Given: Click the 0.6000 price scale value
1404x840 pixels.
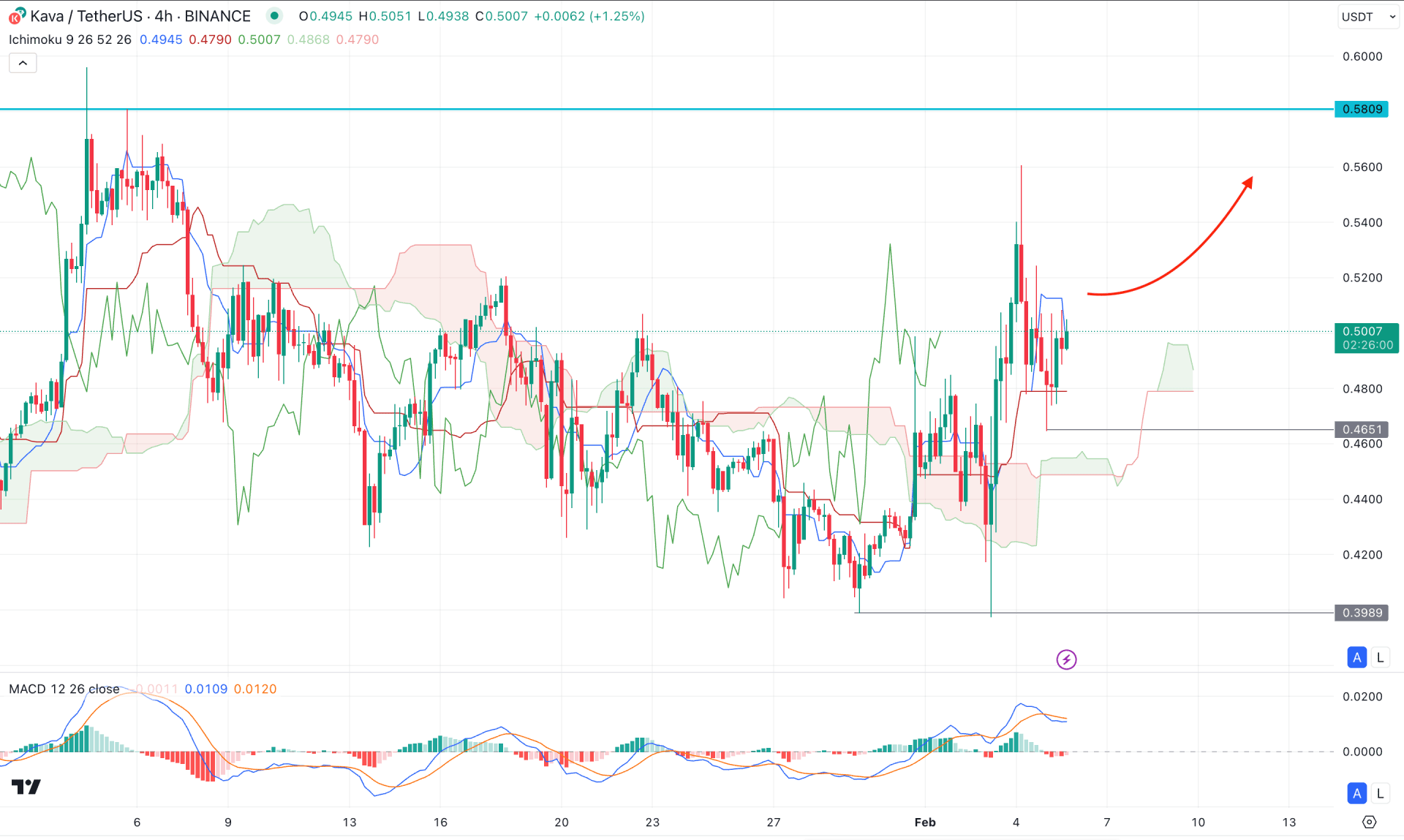Looking at the screenshot, I should 1362,56.
